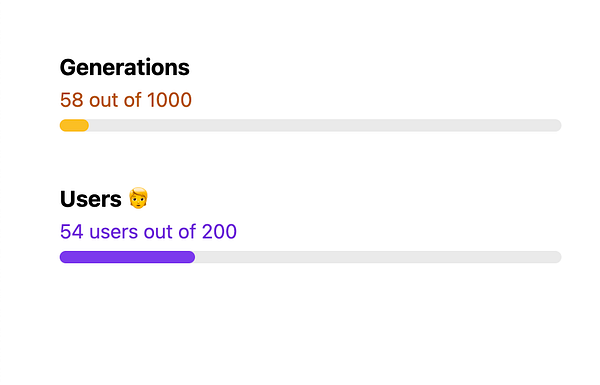The height and width of the screenshot is (385, 600).
Task: Click the yellow filled part of Generations bar
Action: tap(74, 126)
